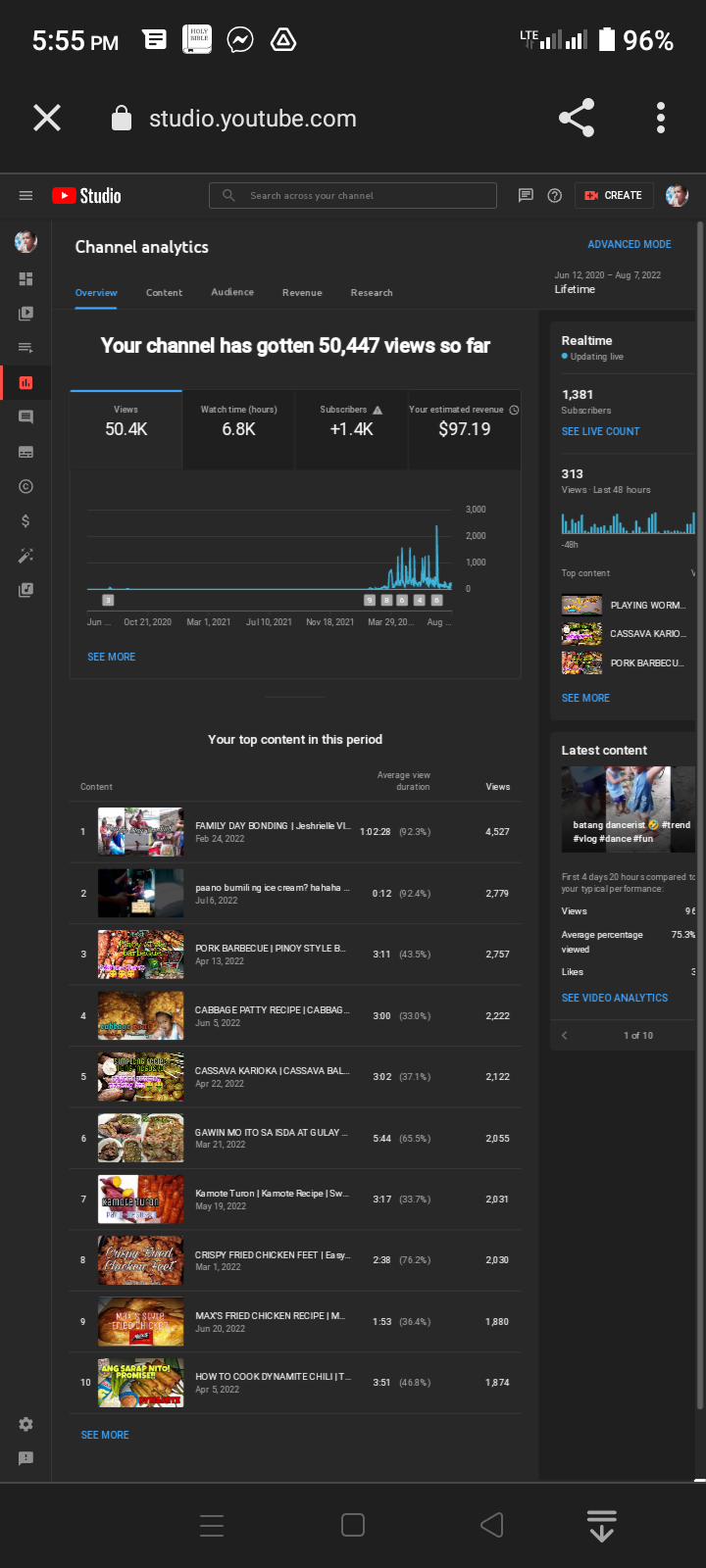Viewport: 706px width, 1568px height.
Task: Switch to the Audience tab
Action: point(232,292)
